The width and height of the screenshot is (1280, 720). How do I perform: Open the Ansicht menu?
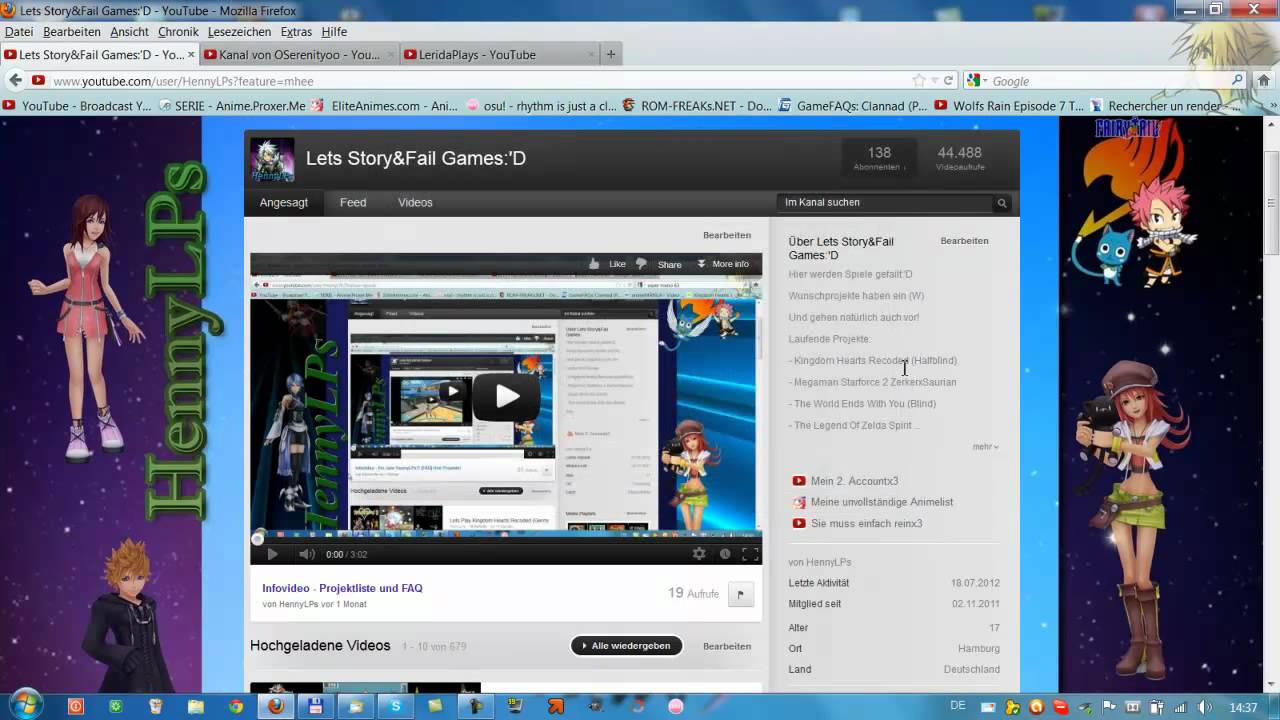[x=129, y=32]
